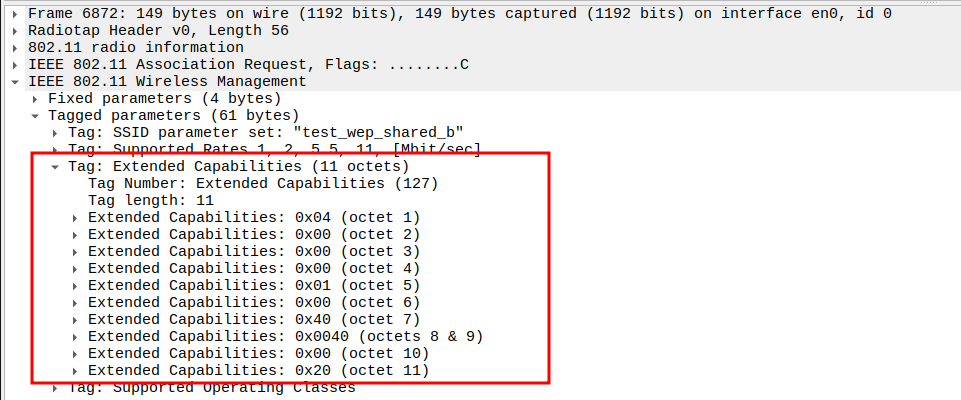Expand Extended Capabilities octets 8 & 9
The image size is (961, 400).
(76, 336)
